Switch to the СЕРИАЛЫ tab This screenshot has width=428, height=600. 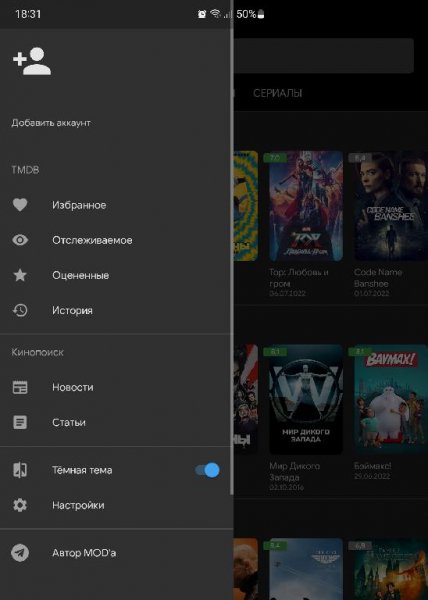(278, 93)
